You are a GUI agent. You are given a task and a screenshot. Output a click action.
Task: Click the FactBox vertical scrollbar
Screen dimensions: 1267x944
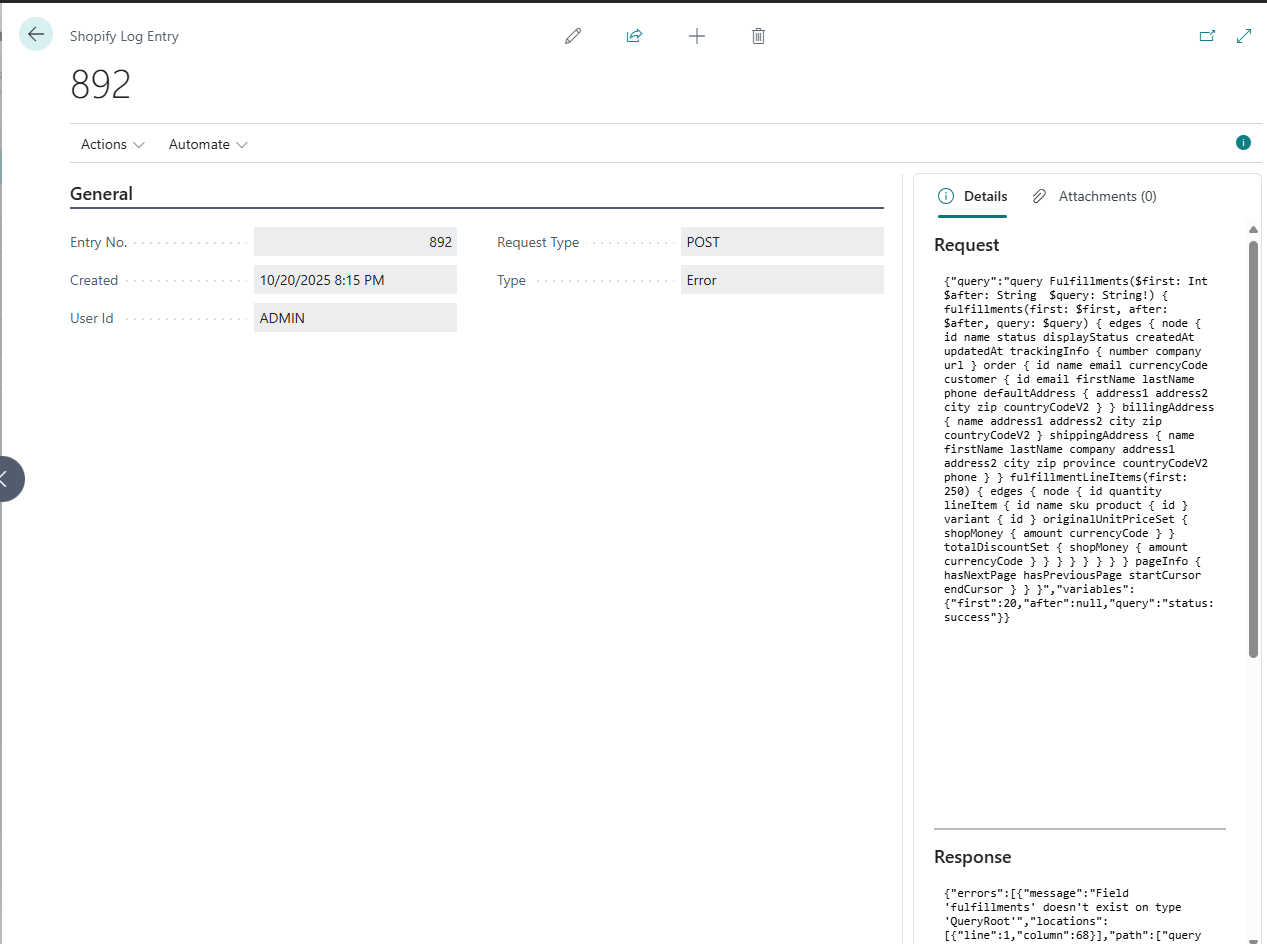point(1253,450)
